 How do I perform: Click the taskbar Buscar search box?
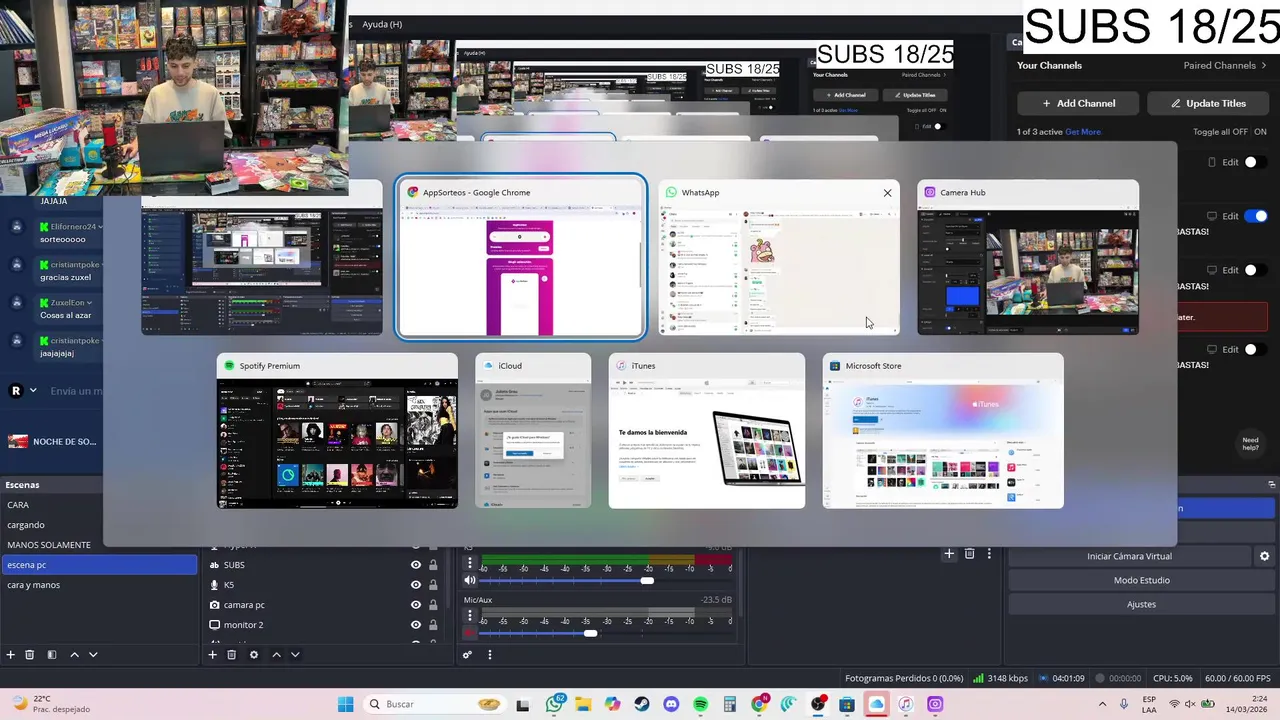click(433, 704)
